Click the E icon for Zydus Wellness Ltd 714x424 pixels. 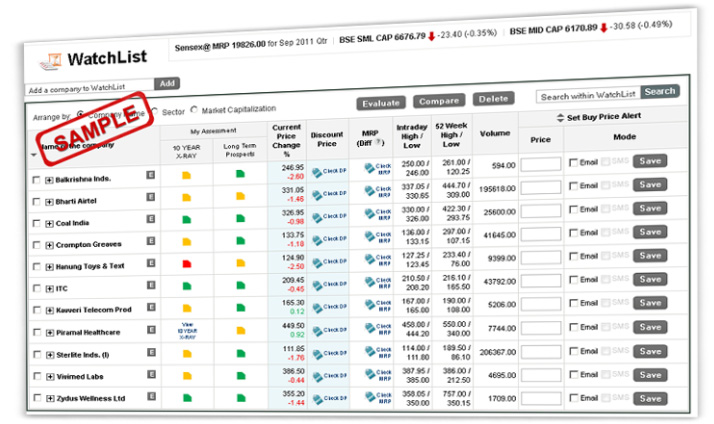pyautogui.click(x=152, y=396)
